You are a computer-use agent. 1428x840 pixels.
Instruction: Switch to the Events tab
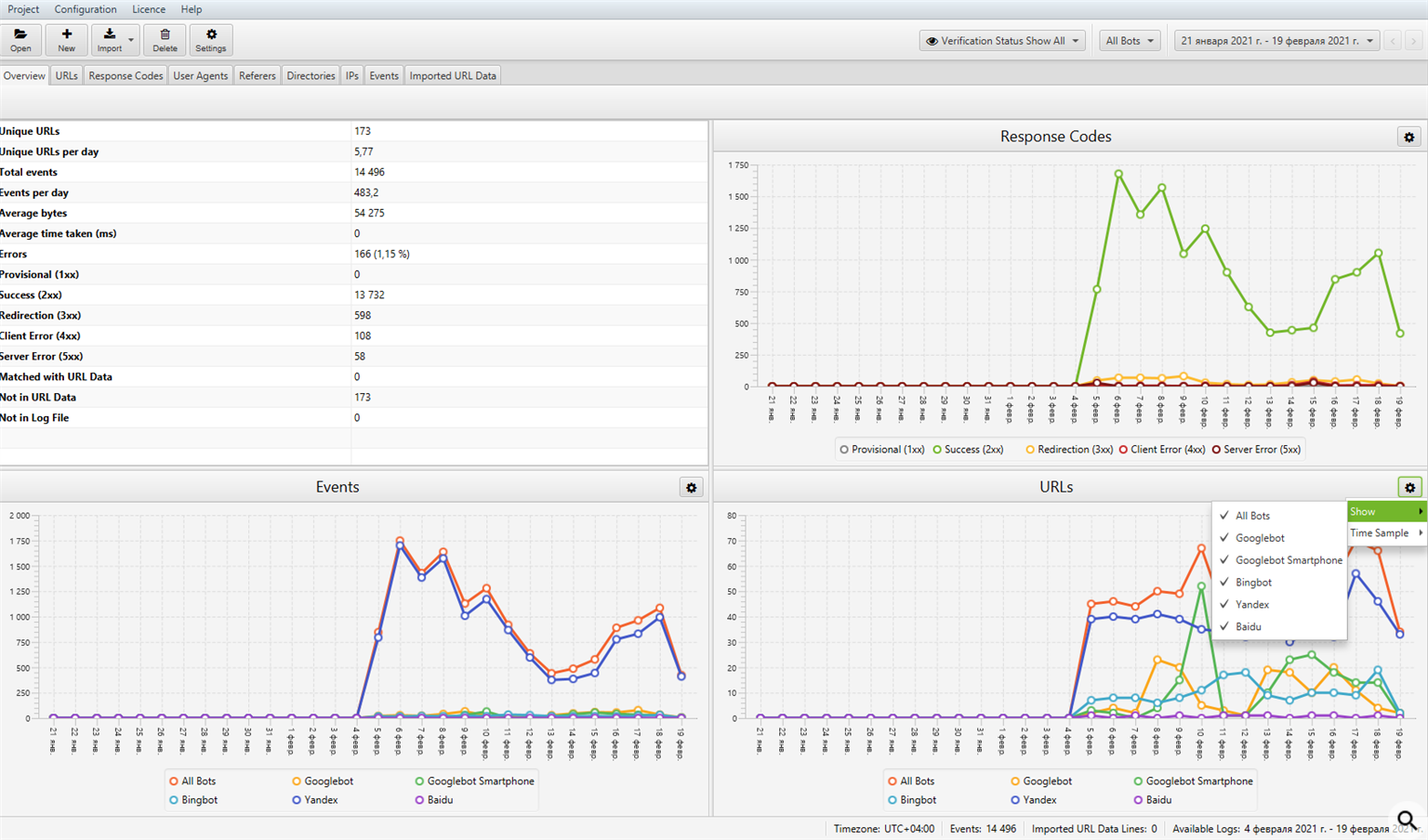click(x=384, y=76)
